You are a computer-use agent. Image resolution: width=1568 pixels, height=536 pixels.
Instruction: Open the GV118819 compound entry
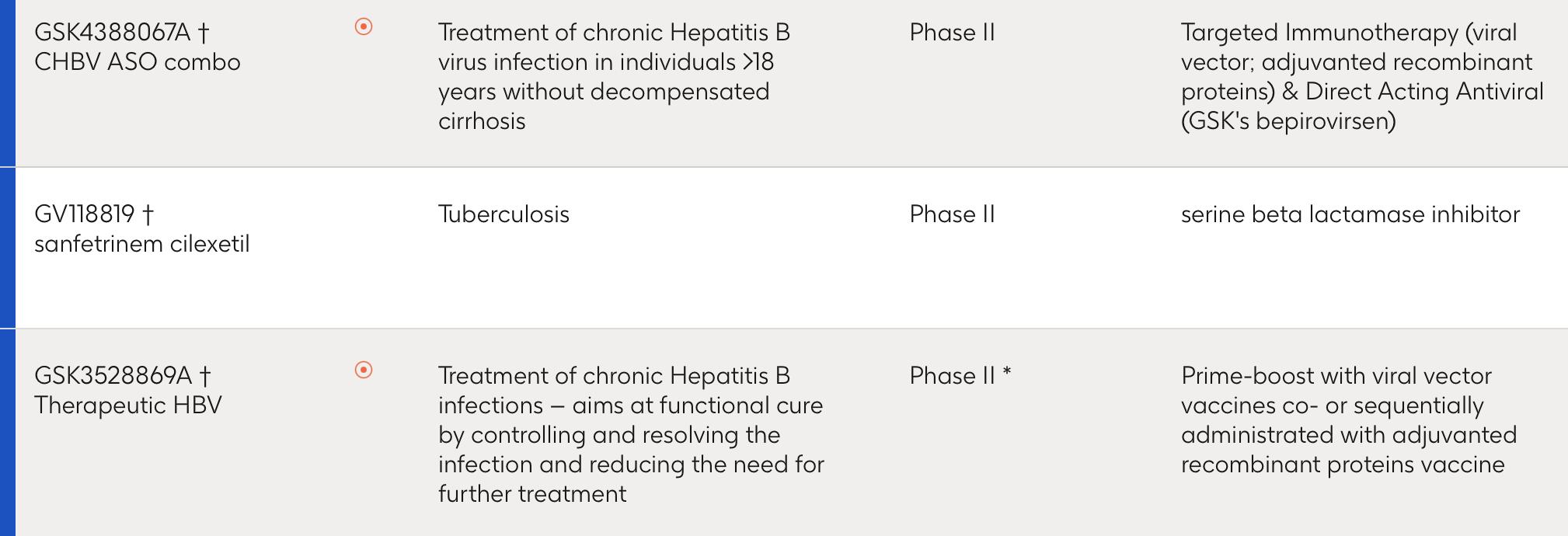84,214
